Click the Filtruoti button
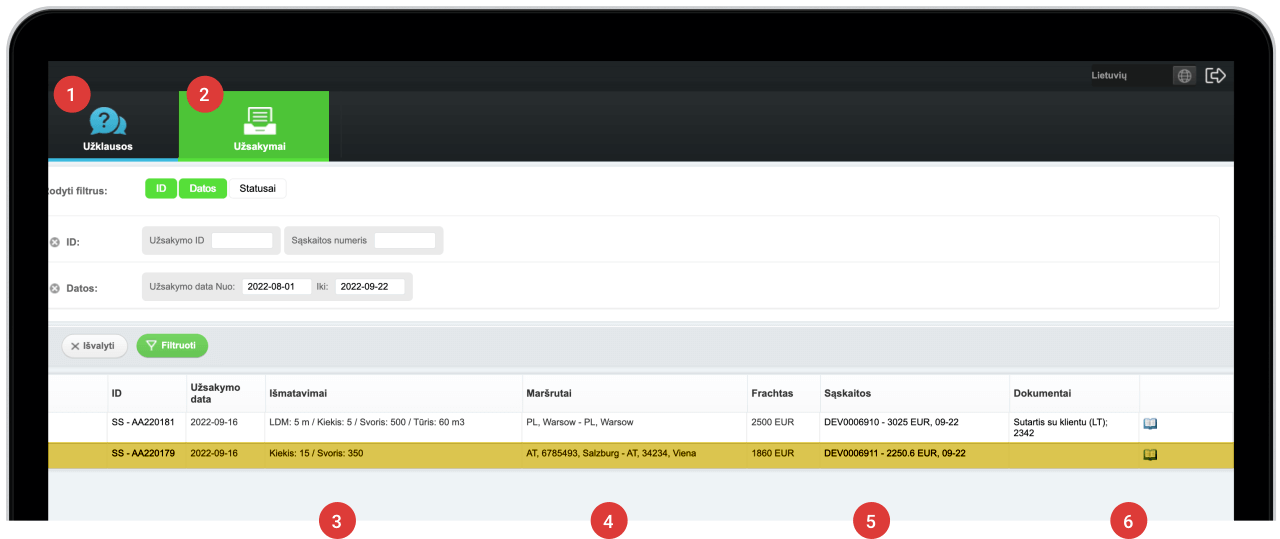 point(172,346)
